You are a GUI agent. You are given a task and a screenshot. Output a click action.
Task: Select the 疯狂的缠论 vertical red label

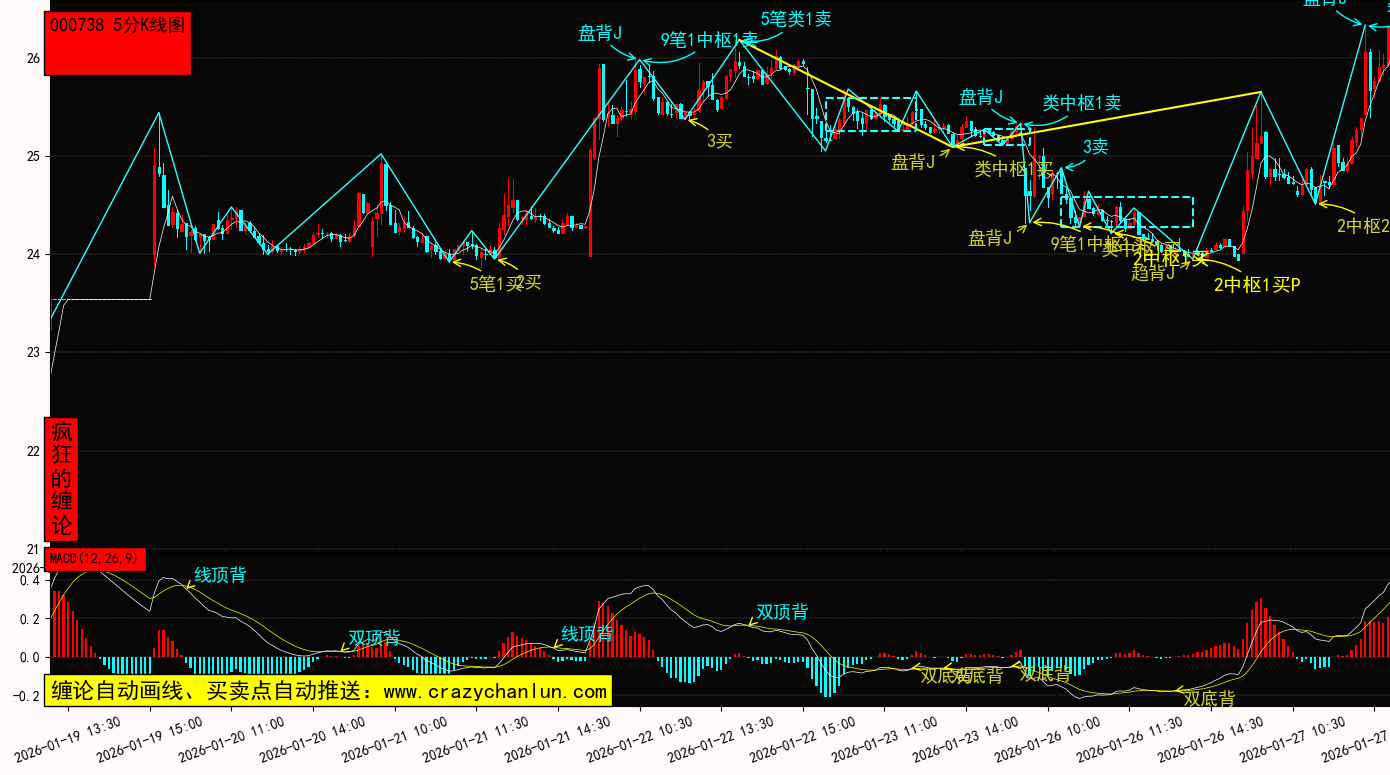[x=62, y=479]
